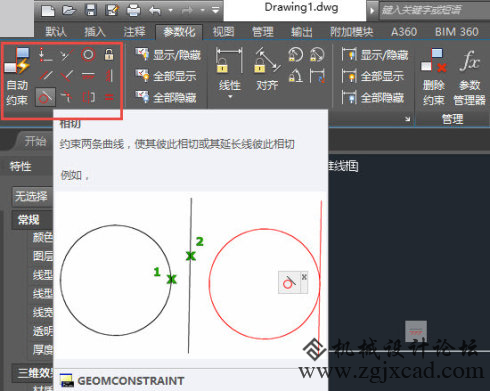Switch to the 默认 ribbon tab
Image resolution: width=491 pixels, height=392 pixels.
(x=56, y=32)
